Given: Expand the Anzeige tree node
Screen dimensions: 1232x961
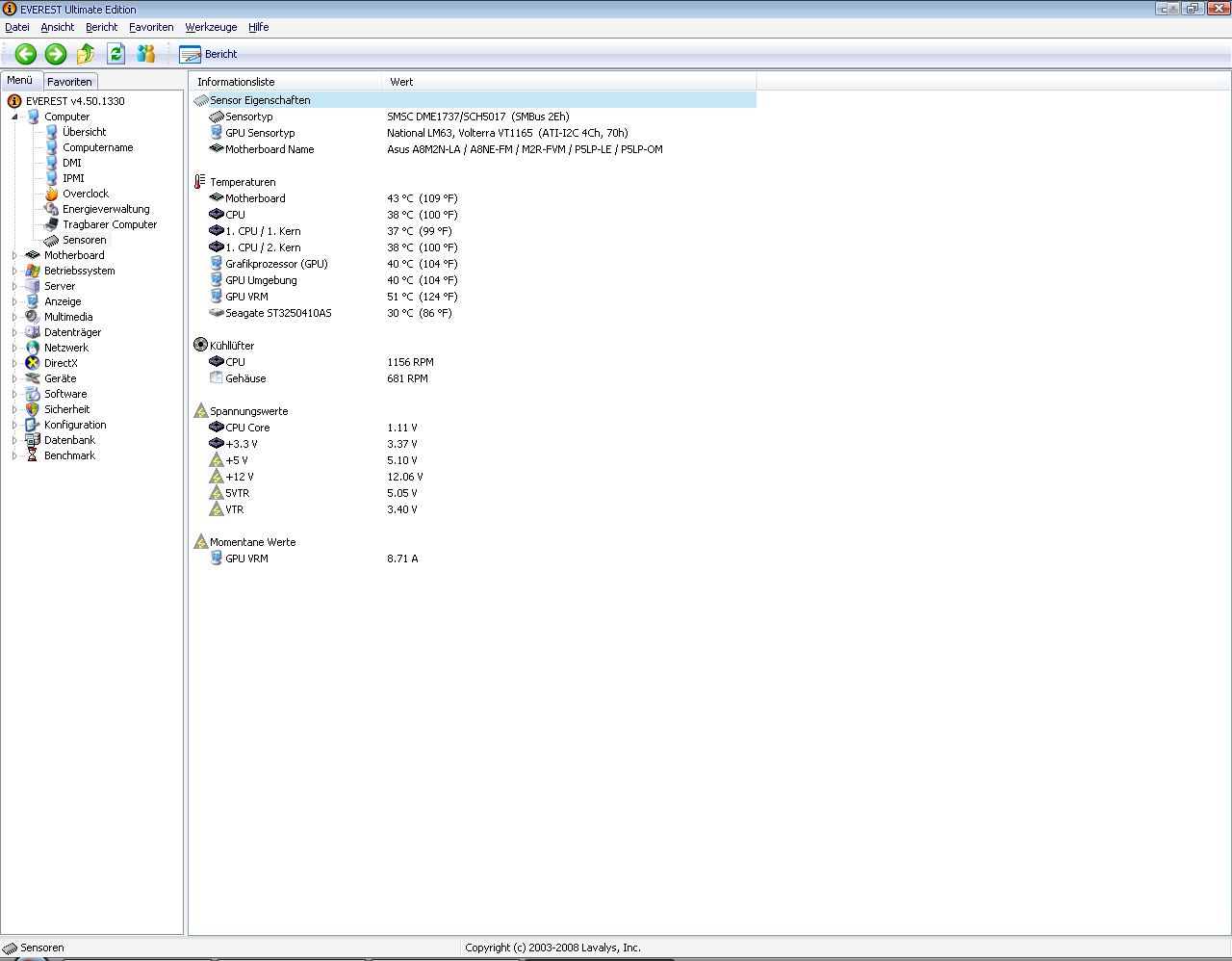Looking at the screenshot, I should (x=15, y=301).
